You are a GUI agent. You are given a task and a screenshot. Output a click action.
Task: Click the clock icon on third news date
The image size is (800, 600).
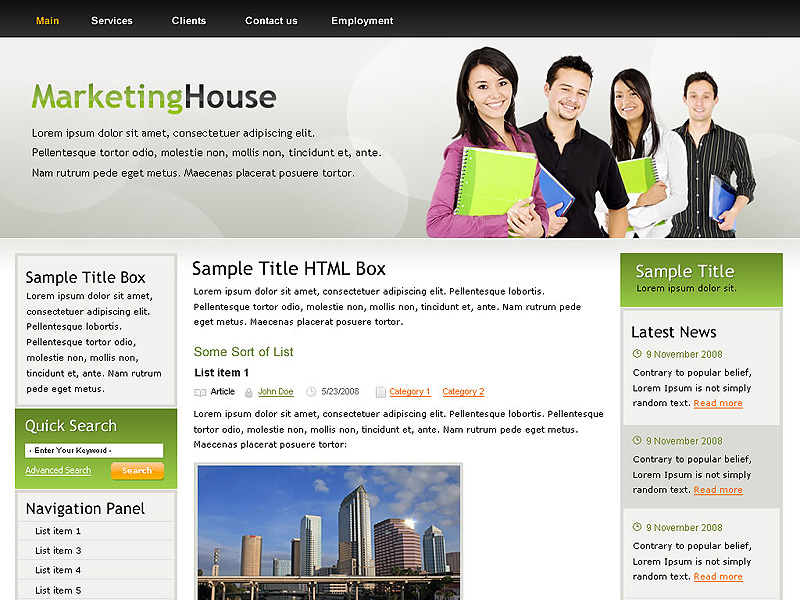tap(637, 527)
